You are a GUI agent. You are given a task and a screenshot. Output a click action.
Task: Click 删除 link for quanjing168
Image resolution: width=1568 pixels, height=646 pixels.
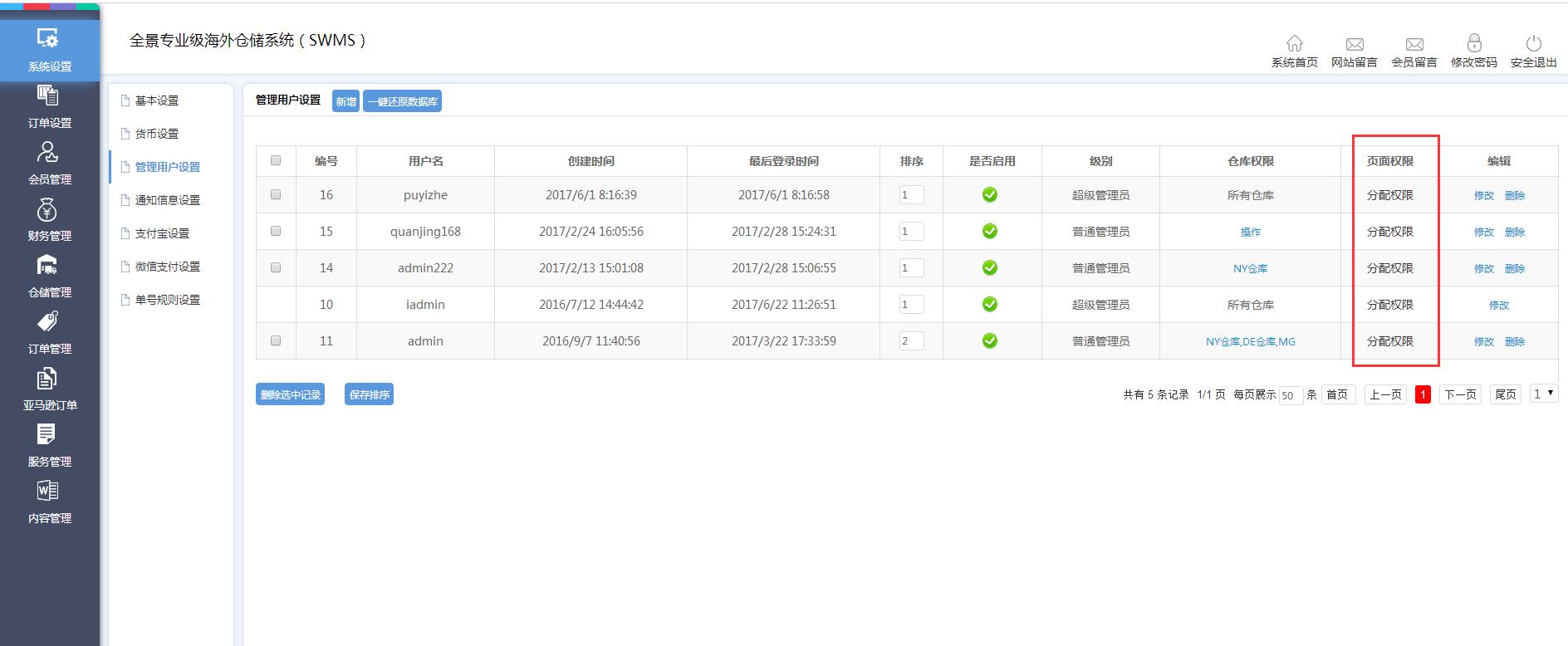point(1514,232)
